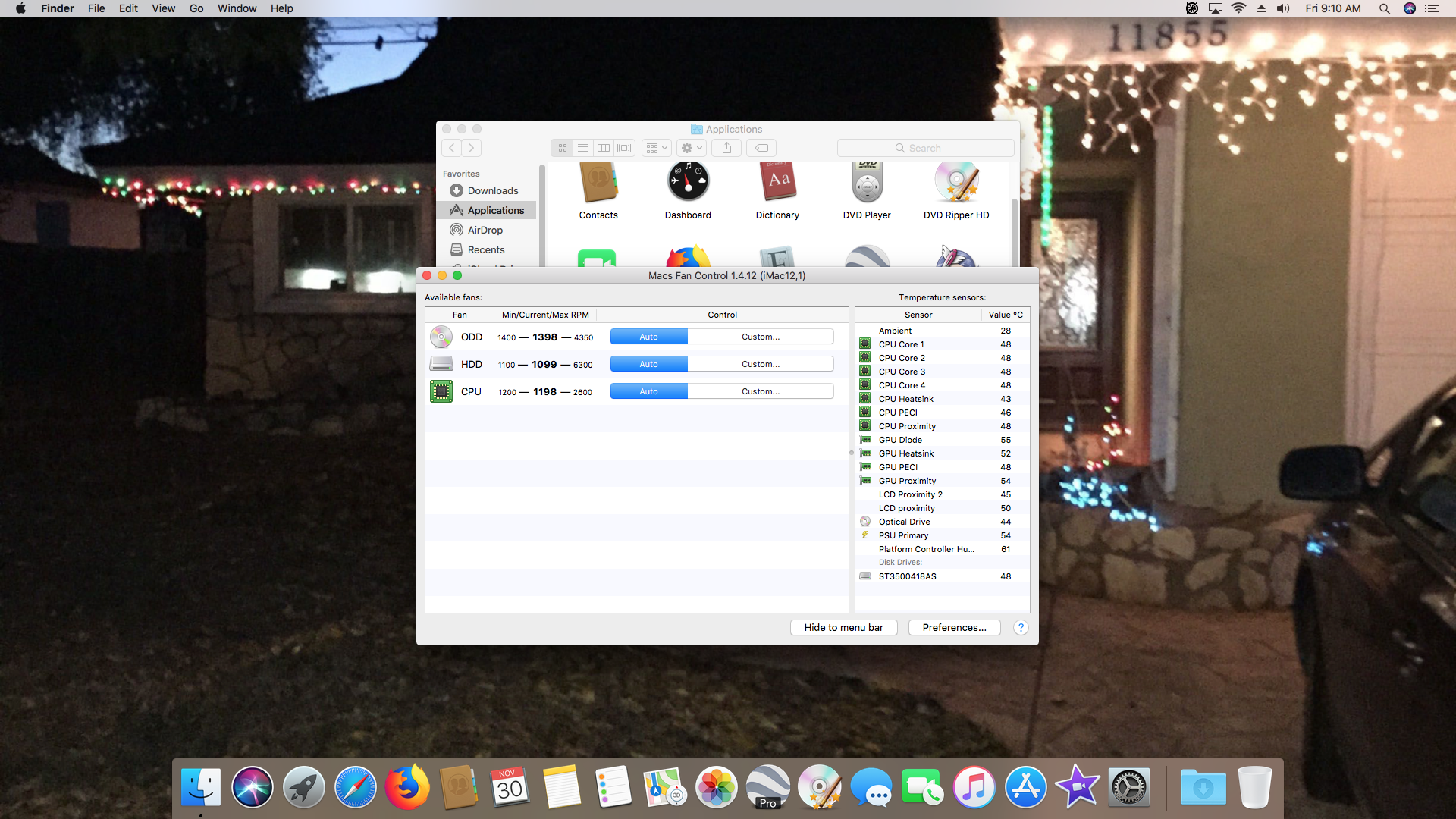The image size is (1456, 819).
Task: Open the Wi-Fi menu bar status
Action: pyautogui.click(x=1238, y=8)
